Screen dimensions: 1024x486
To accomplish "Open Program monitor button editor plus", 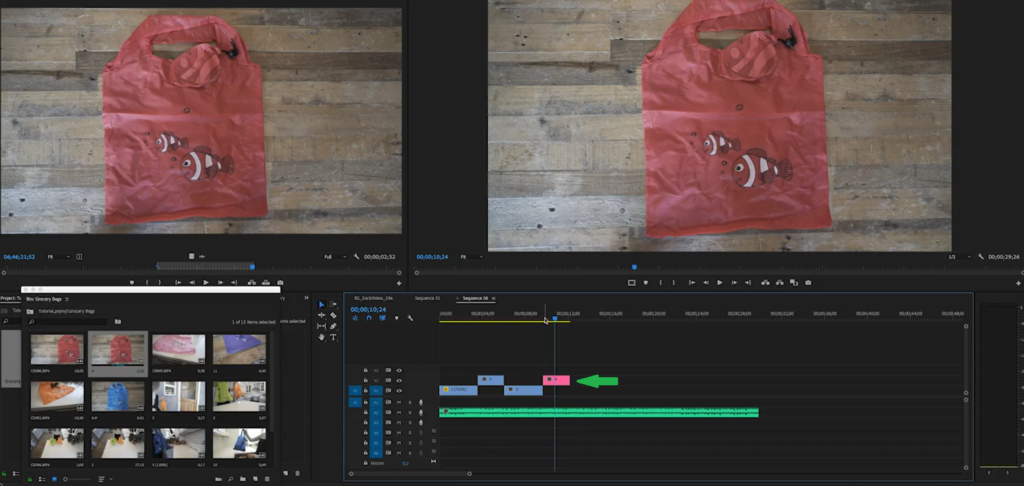I will pos(1018,284).
